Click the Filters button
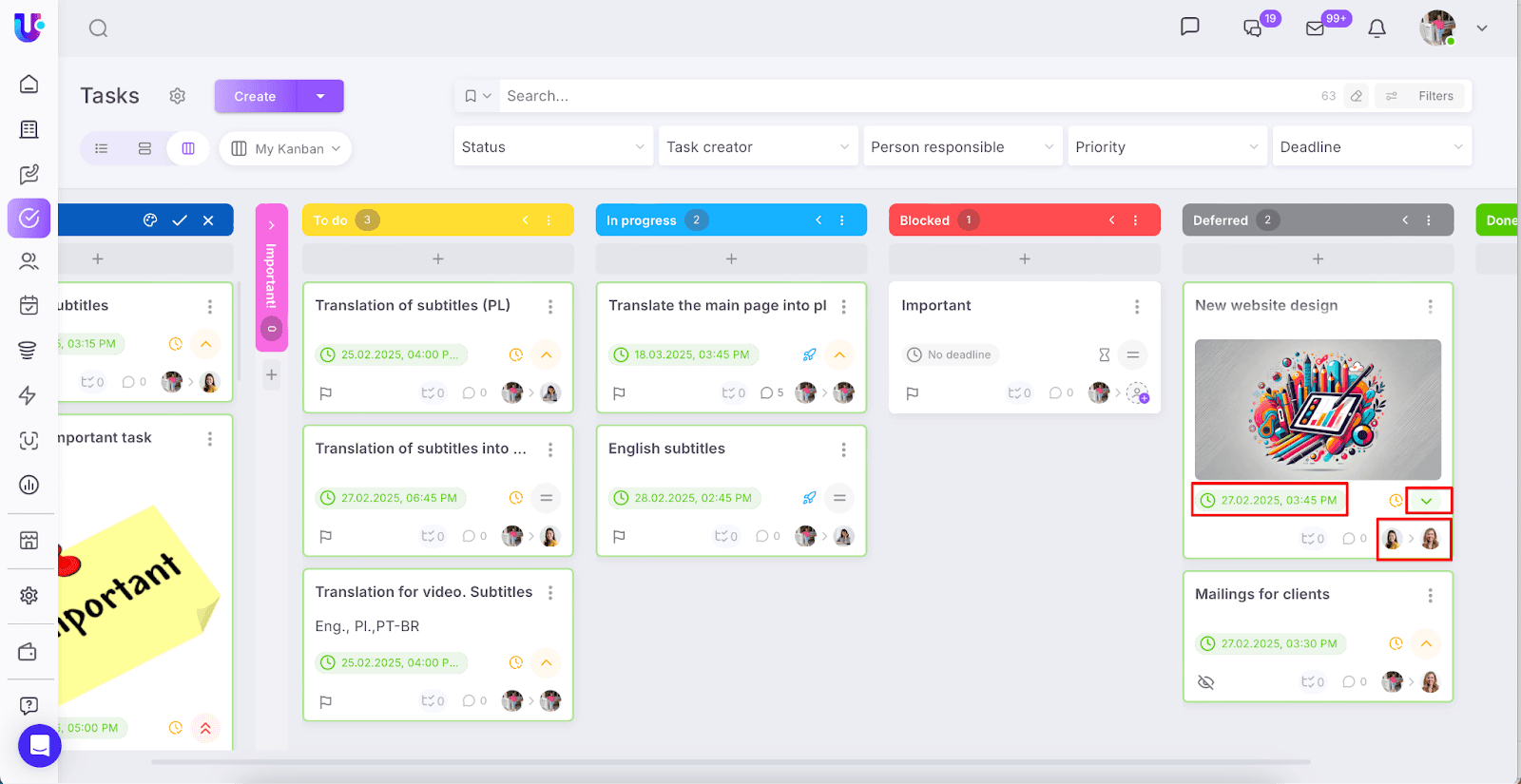1521x784 pixels. pyautogui.click(x=1423, y=96)
